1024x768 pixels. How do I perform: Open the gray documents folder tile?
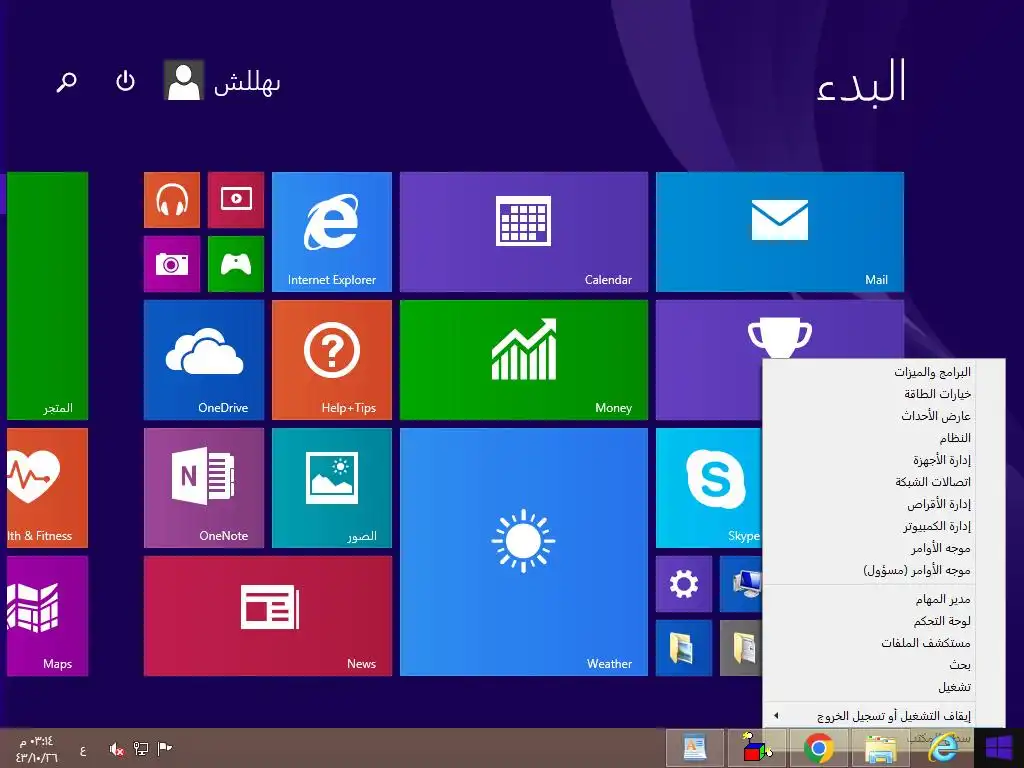pyautogui.click(x=741, y=648)
